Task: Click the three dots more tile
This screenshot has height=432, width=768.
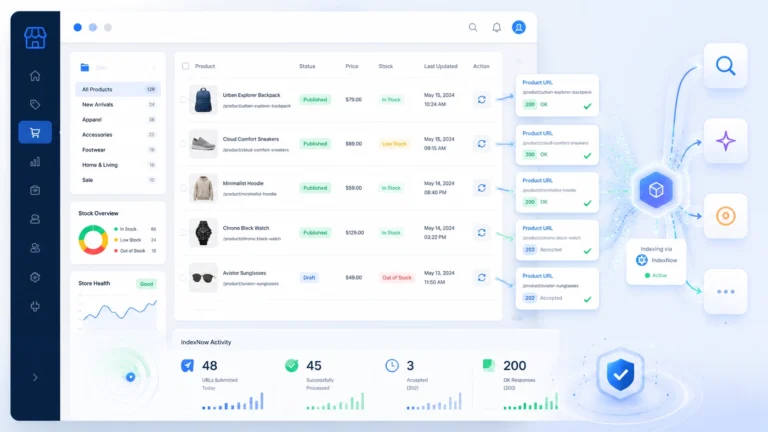Action: point(725,291)
